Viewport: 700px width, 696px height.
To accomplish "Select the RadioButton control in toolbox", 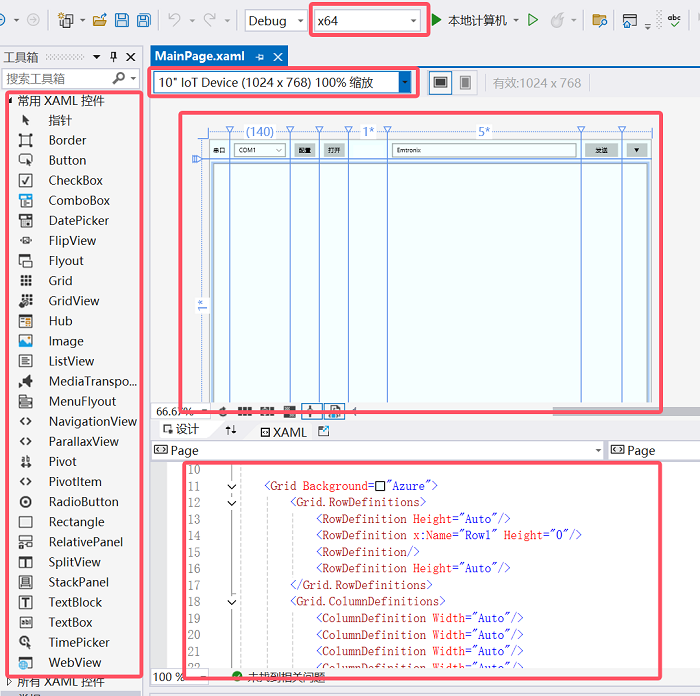I will (83, 502).
